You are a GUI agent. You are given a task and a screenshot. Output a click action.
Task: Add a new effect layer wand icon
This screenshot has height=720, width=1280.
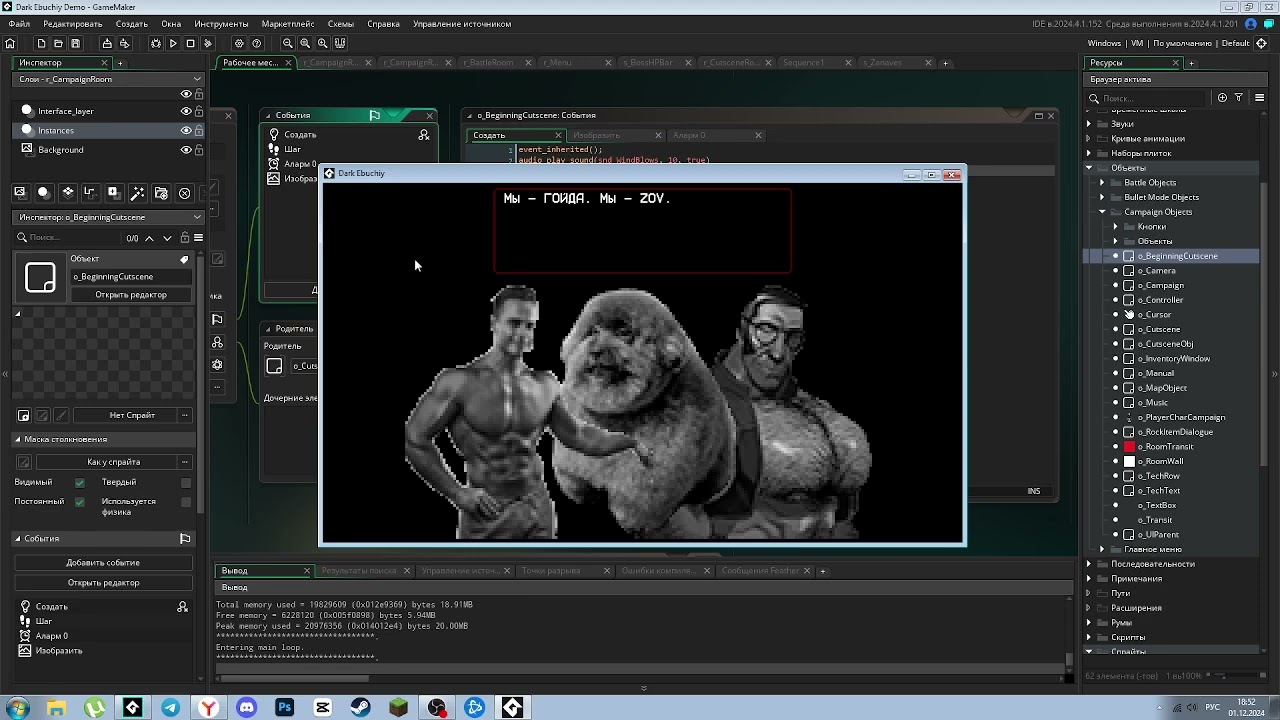137,192
